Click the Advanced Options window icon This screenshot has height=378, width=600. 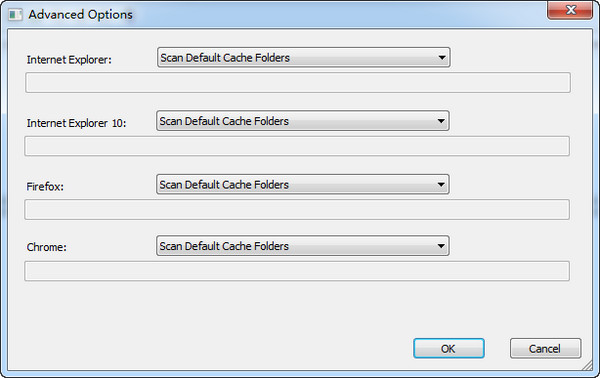point(16,15)
